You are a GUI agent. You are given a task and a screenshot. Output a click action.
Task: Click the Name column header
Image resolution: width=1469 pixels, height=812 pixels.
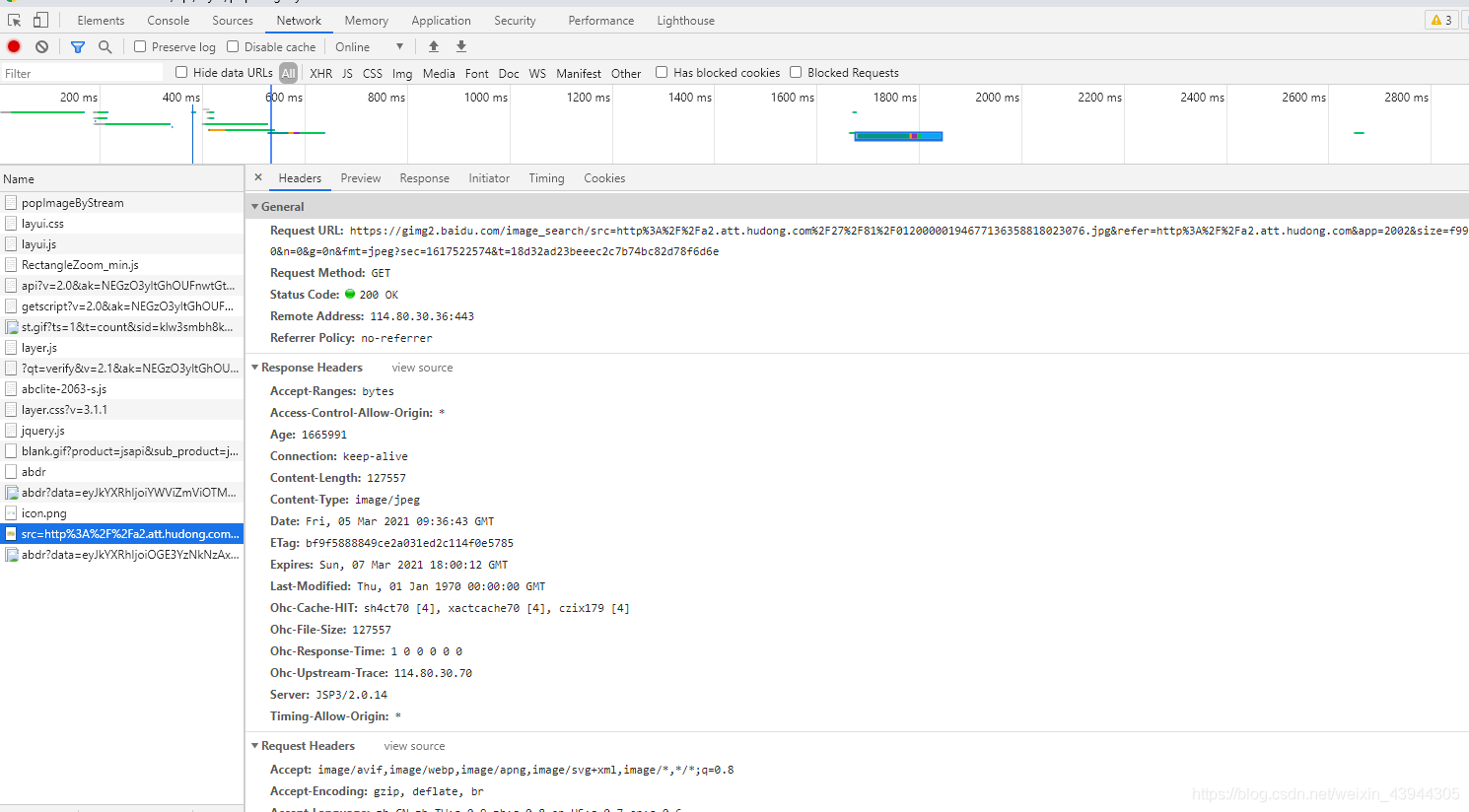(x=121, y=179)
